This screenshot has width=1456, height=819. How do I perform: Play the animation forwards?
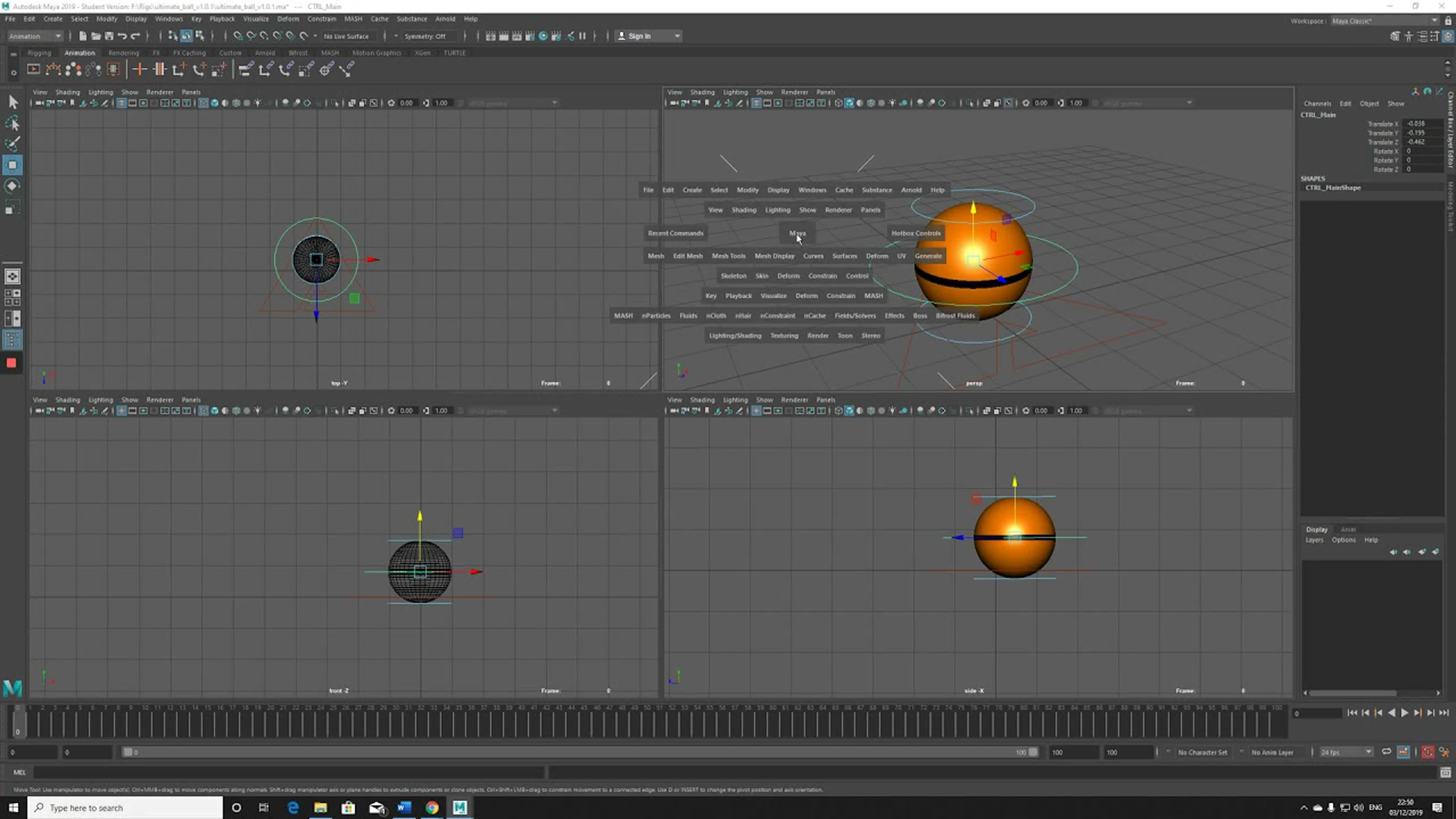coord(1404,713)
